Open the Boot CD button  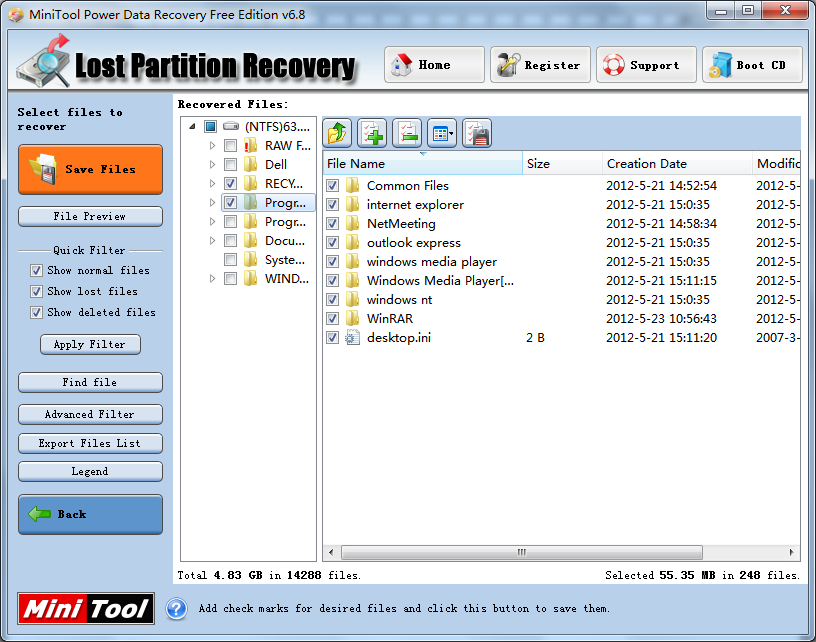pos(752,65)
